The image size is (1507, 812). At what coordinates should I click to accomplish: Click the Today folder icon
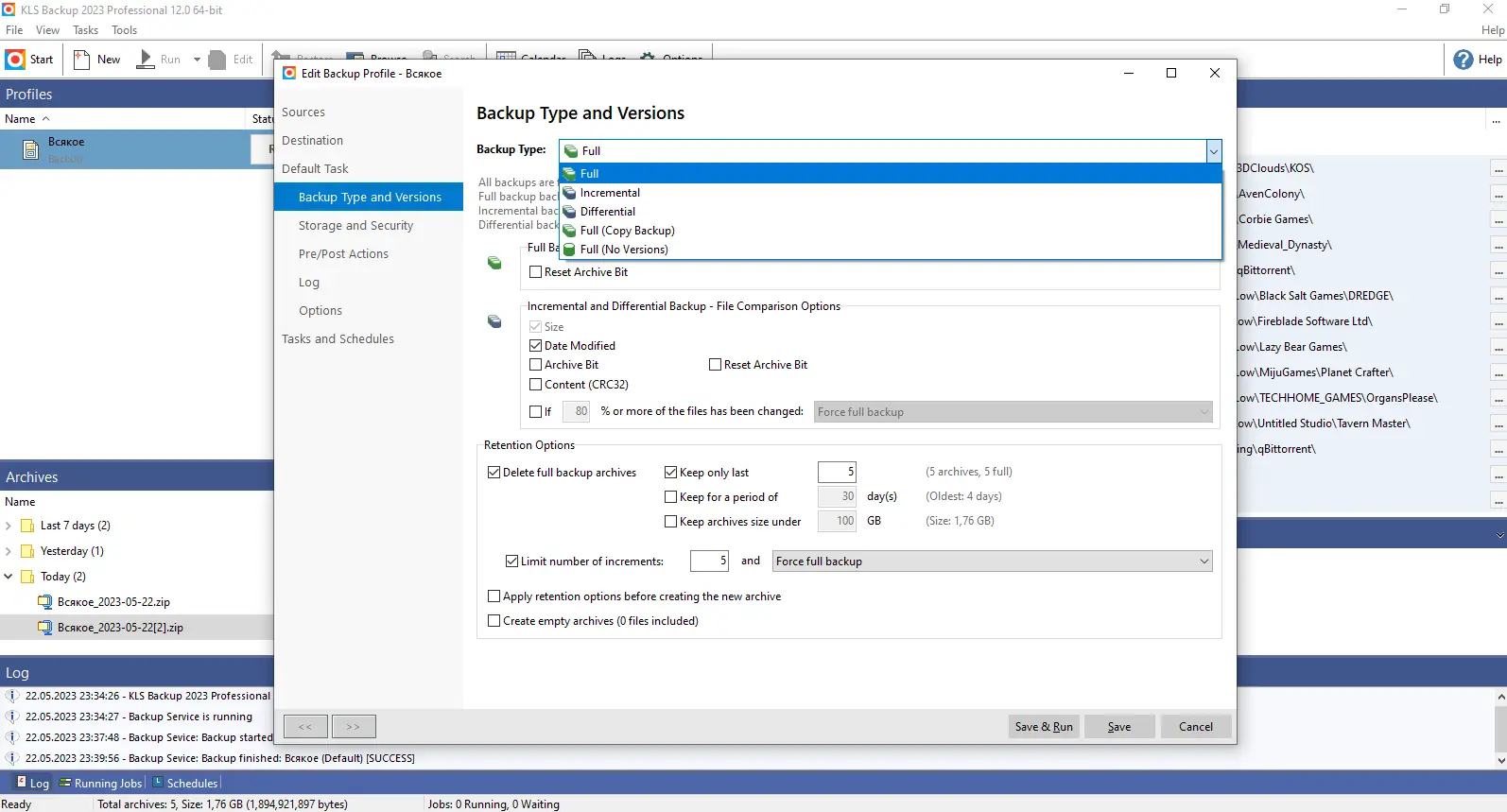(27, 577)
